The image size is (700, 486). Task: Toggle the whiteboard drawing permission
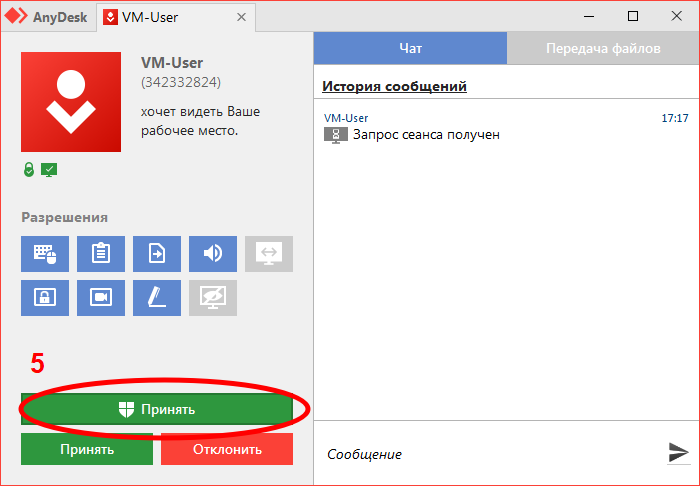[x=157, y=298]
